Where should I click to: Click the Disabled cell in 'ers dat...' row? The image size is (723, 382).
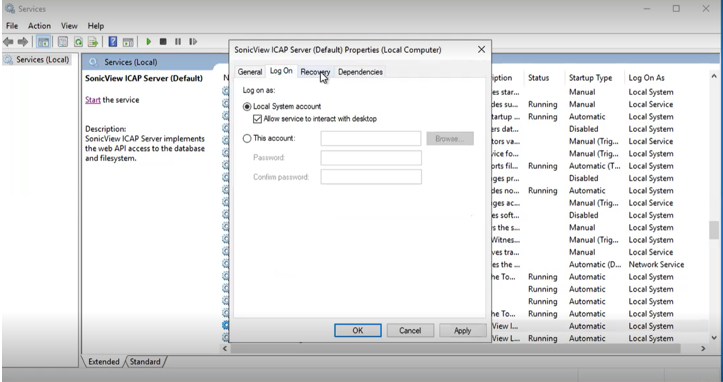(x=583, y=129)
